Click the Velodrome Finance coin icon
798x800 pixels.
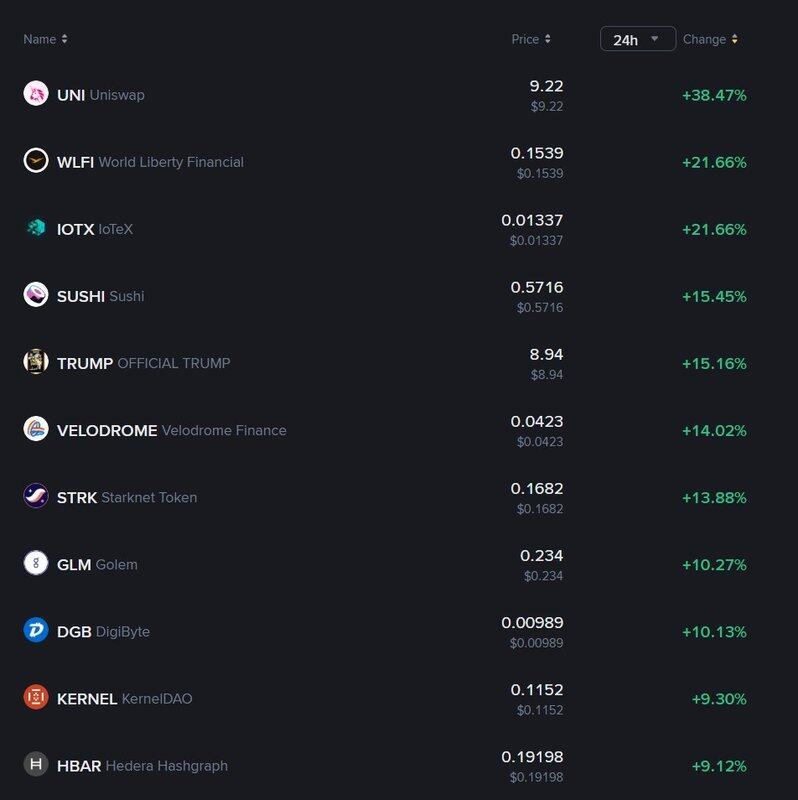point(36,429)
